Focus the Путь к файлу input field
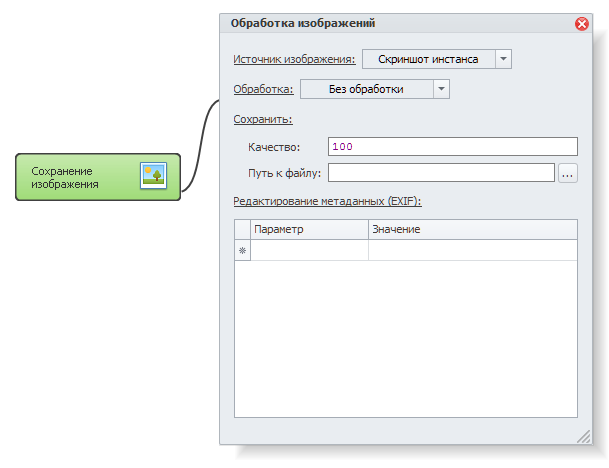609x468 pixels. (441, 172)
